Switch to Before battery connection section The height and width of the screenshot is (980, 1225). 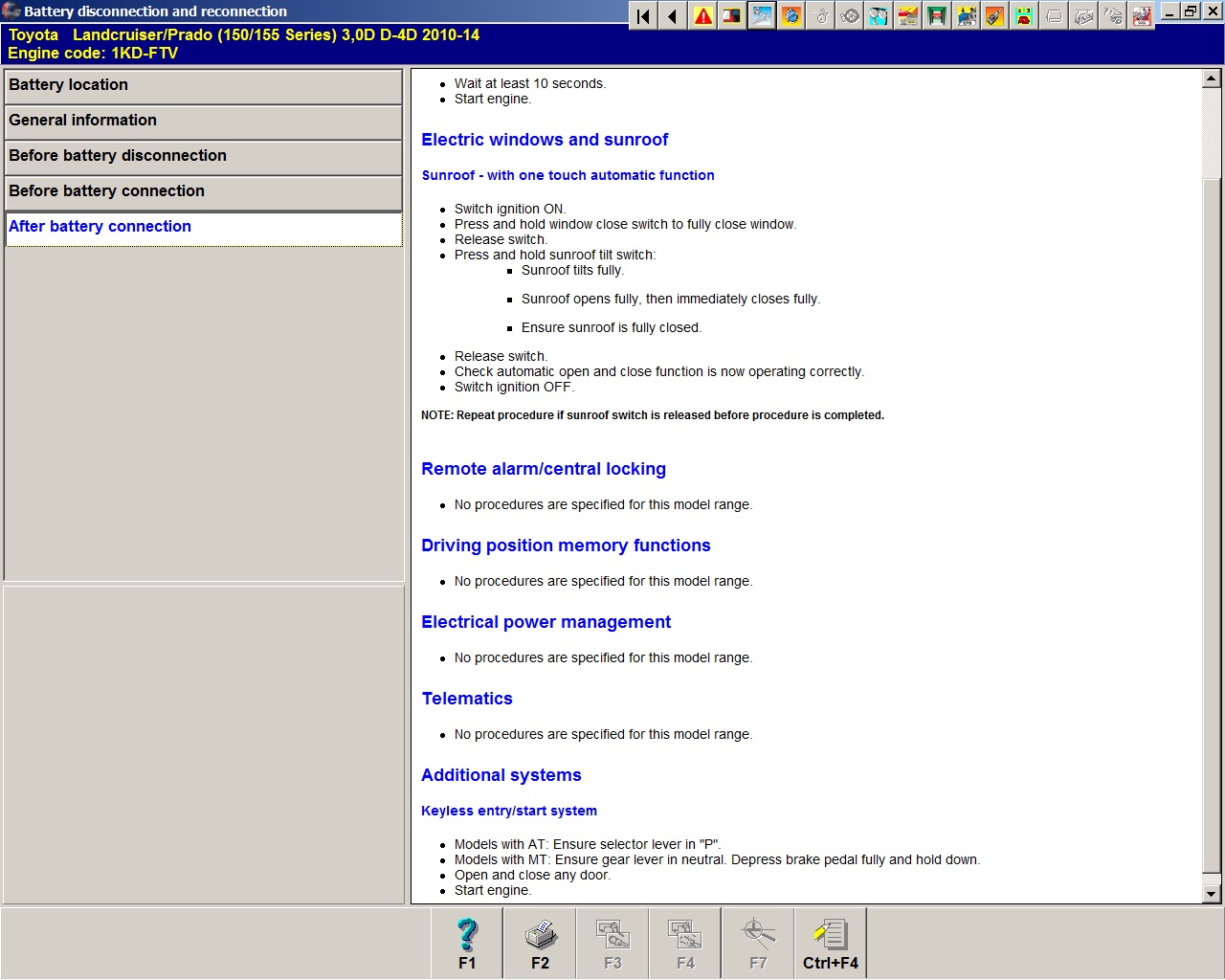coord(203,192)
